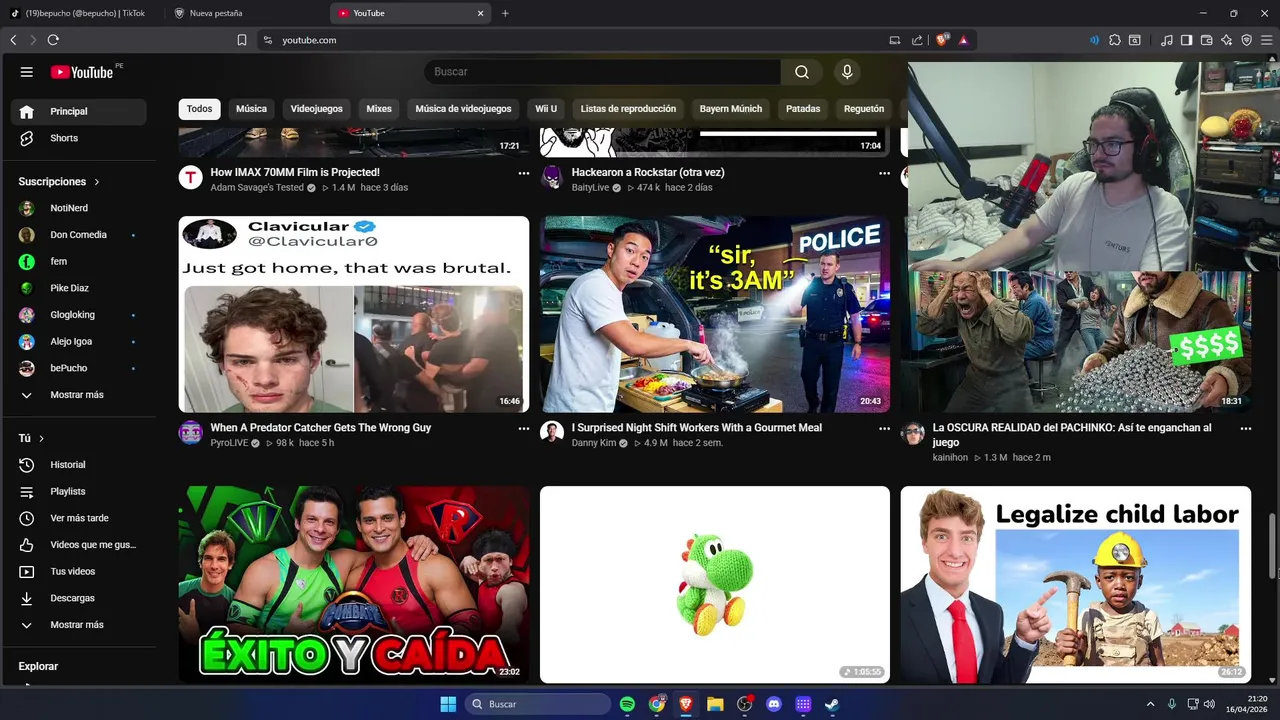Select the Videojuegos filter chip

pyautogui.click(x=316, y=109)
